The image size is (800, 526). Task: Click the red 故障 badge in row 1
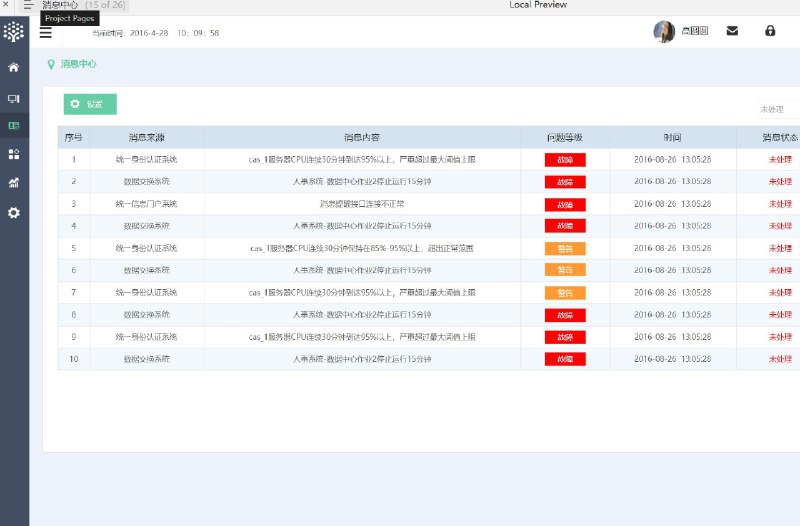(x=565, y=160)
